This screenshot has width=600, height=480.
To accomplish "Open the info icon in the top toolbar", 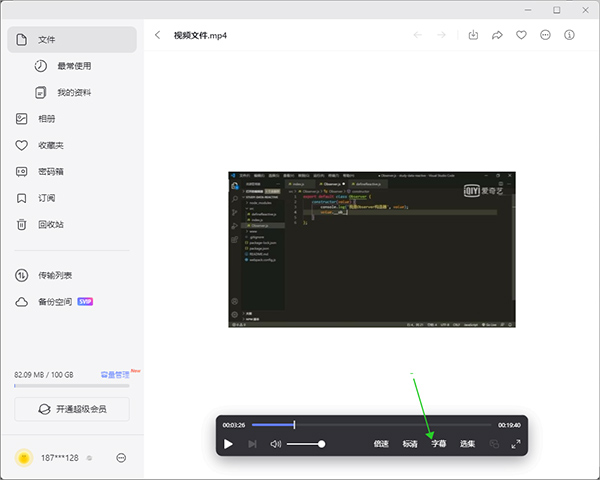I will pyautogui.click(x=569, y=35).
